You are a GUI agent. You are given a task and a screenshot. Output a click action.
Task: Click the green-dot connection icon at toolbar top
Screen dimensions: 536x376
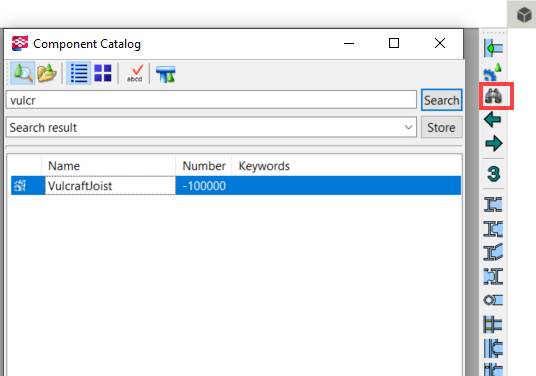(x=493, y=48)
